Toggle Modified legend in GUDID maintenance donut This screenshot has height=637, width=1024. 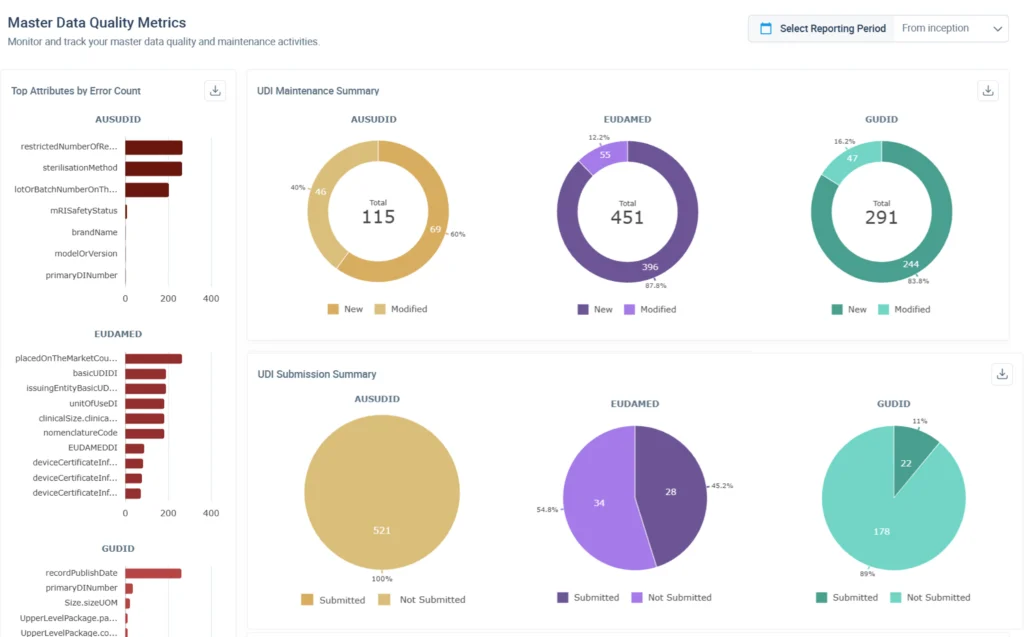[904, 310]
